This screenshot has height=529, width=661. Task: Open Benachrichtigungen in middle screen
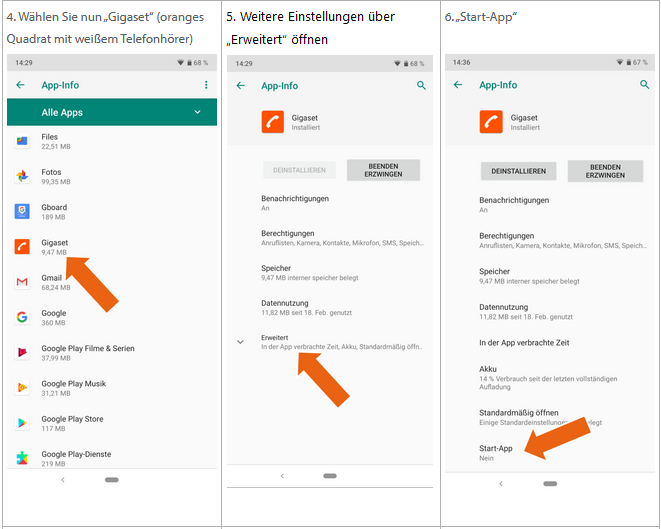pos(330,203)
